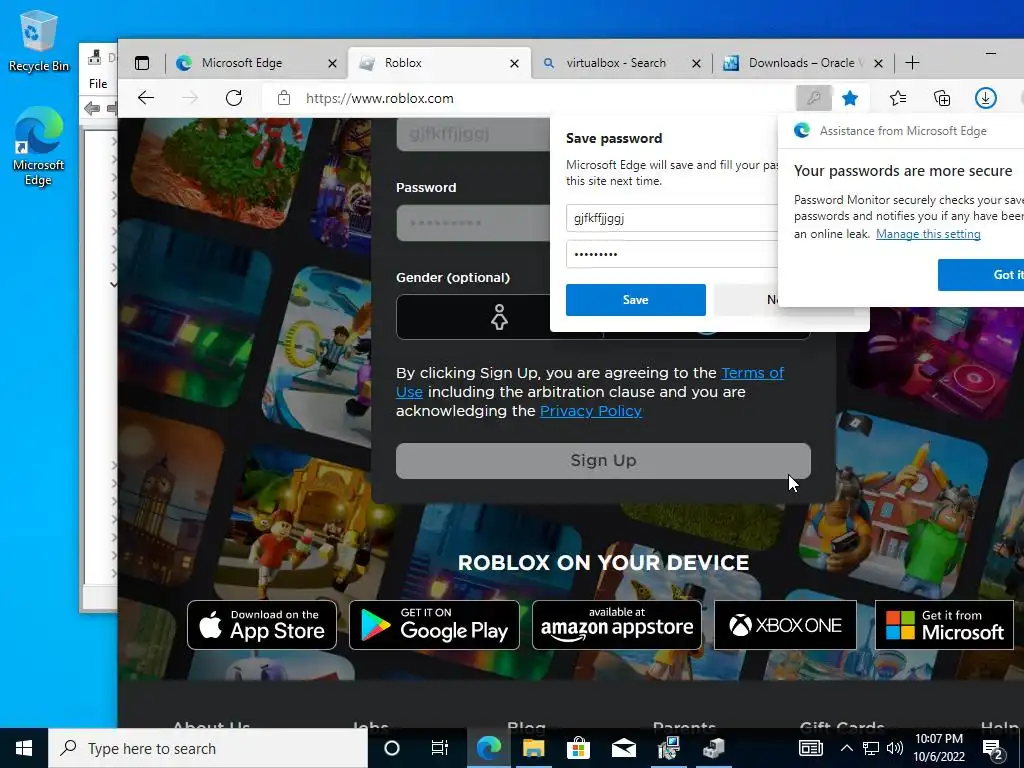Launch Microsoft Store from the taskbar
Screen dimensions: 1024x768
point(578,748)
